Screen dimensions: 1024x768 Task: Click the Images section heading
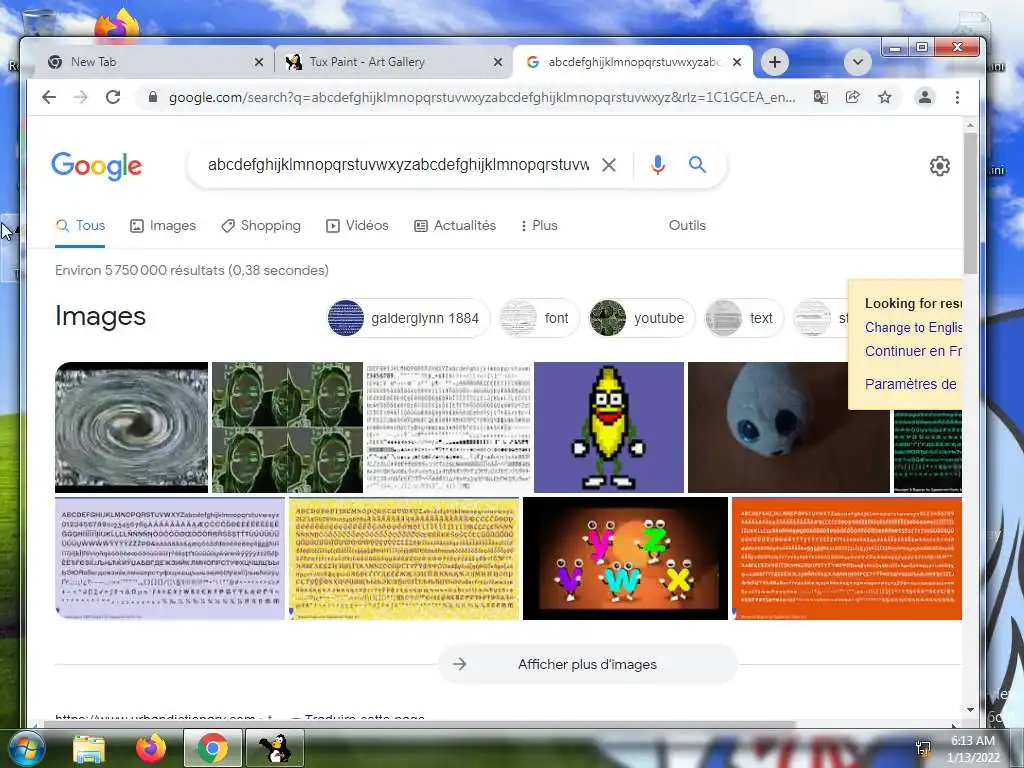click(101, 316)
